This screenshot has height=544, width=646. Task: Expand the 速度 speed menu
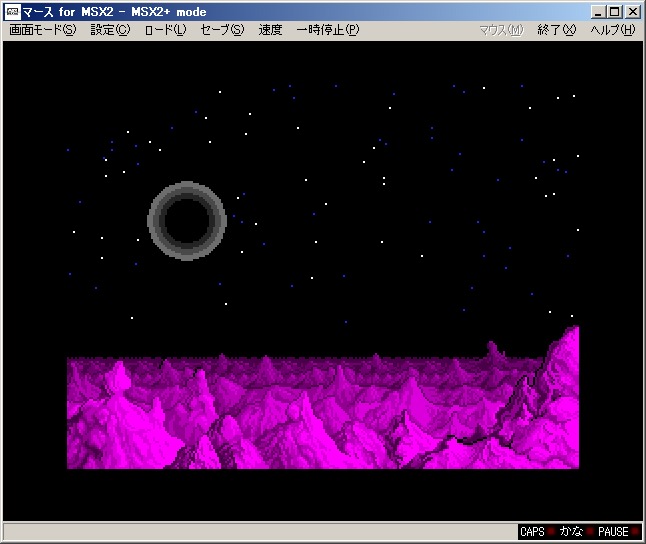point(270,30)
